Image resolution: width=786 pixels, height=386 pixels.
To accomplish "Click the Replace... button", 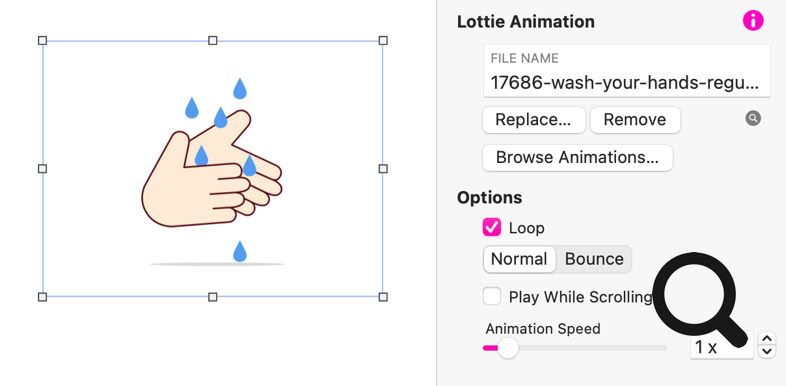I will pyautogui.click(x=534, y=120).
